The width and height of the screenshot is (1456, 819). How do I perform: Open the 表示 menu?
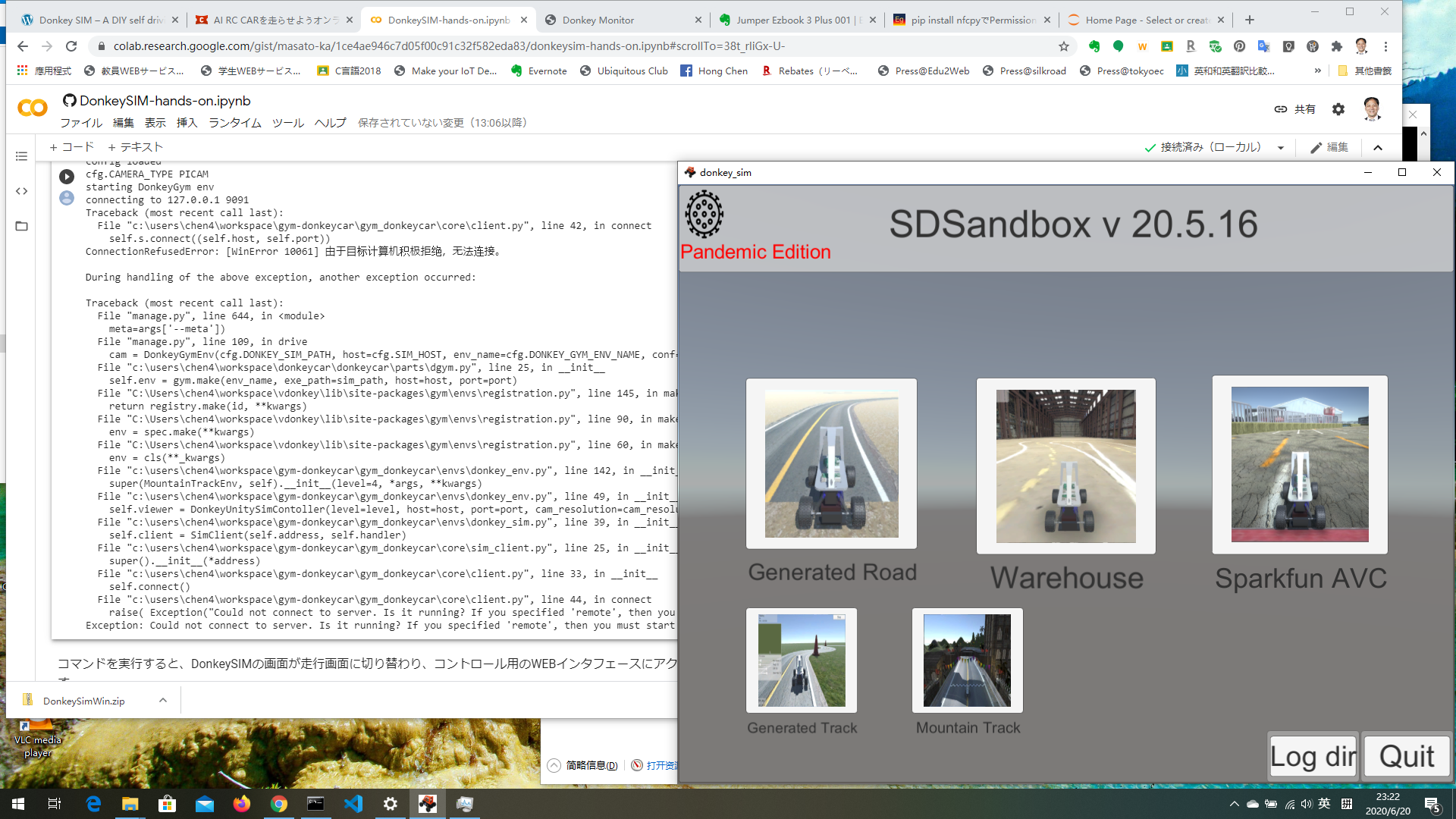[x=155, y=123]
